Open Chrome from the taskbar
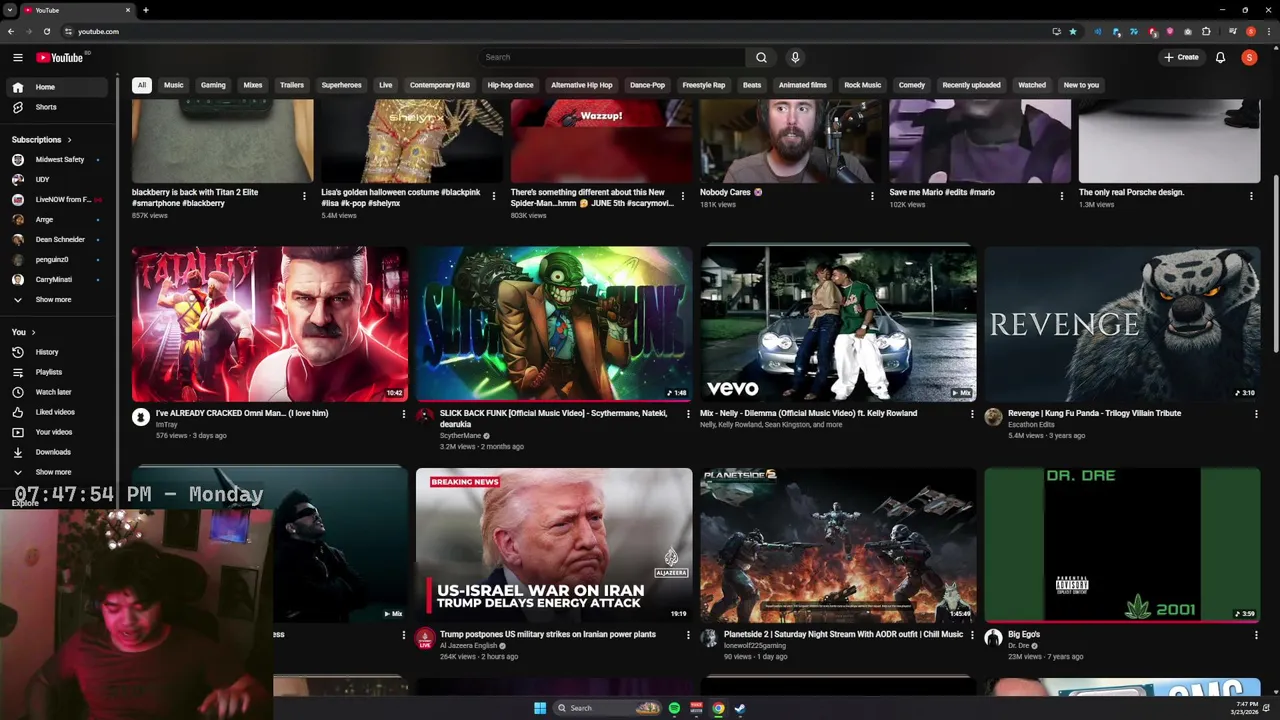The height and width of the screenshot is (720, 1280). point(718,708)
